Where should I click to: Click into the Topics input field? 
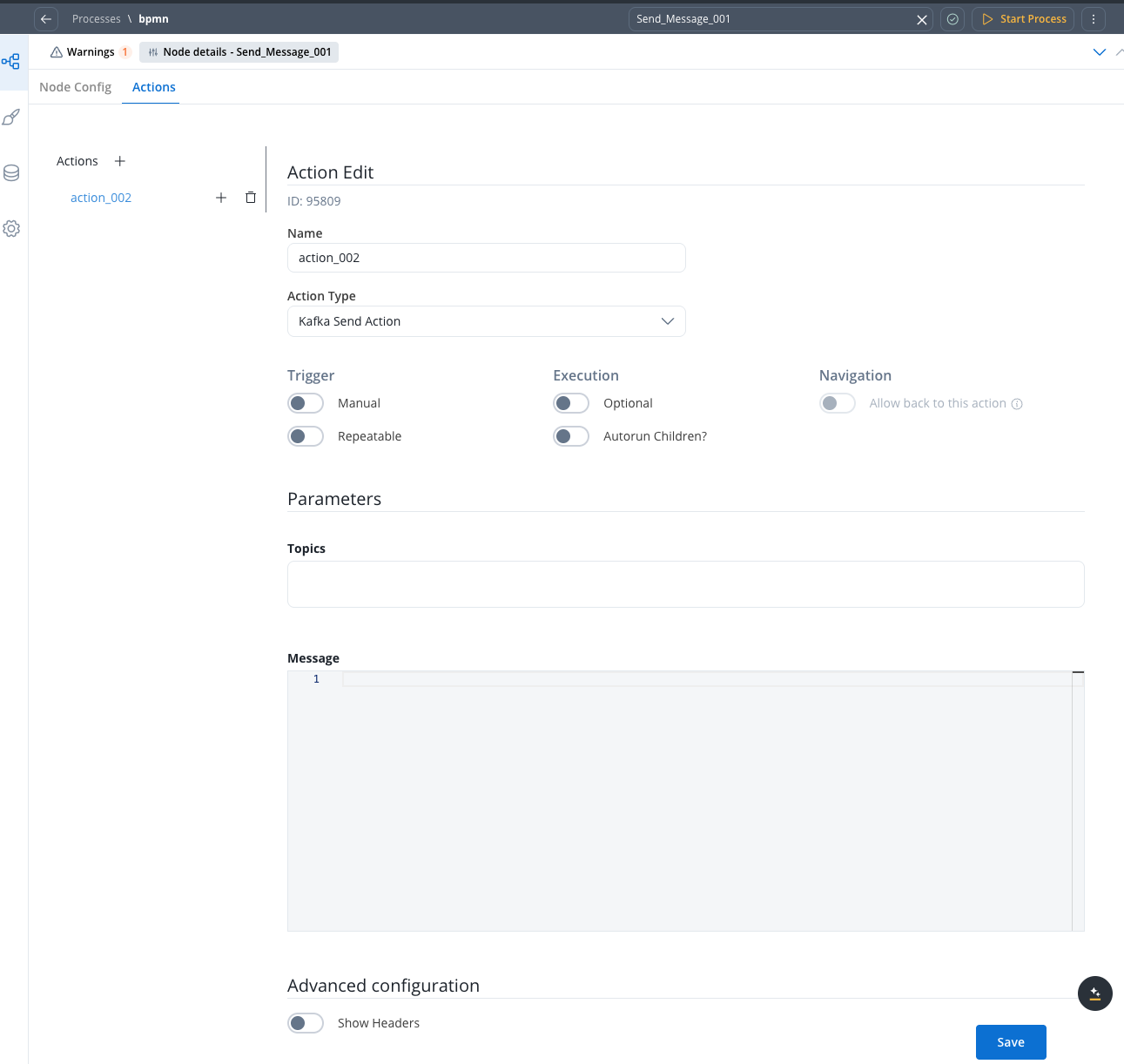click(685, 584)
